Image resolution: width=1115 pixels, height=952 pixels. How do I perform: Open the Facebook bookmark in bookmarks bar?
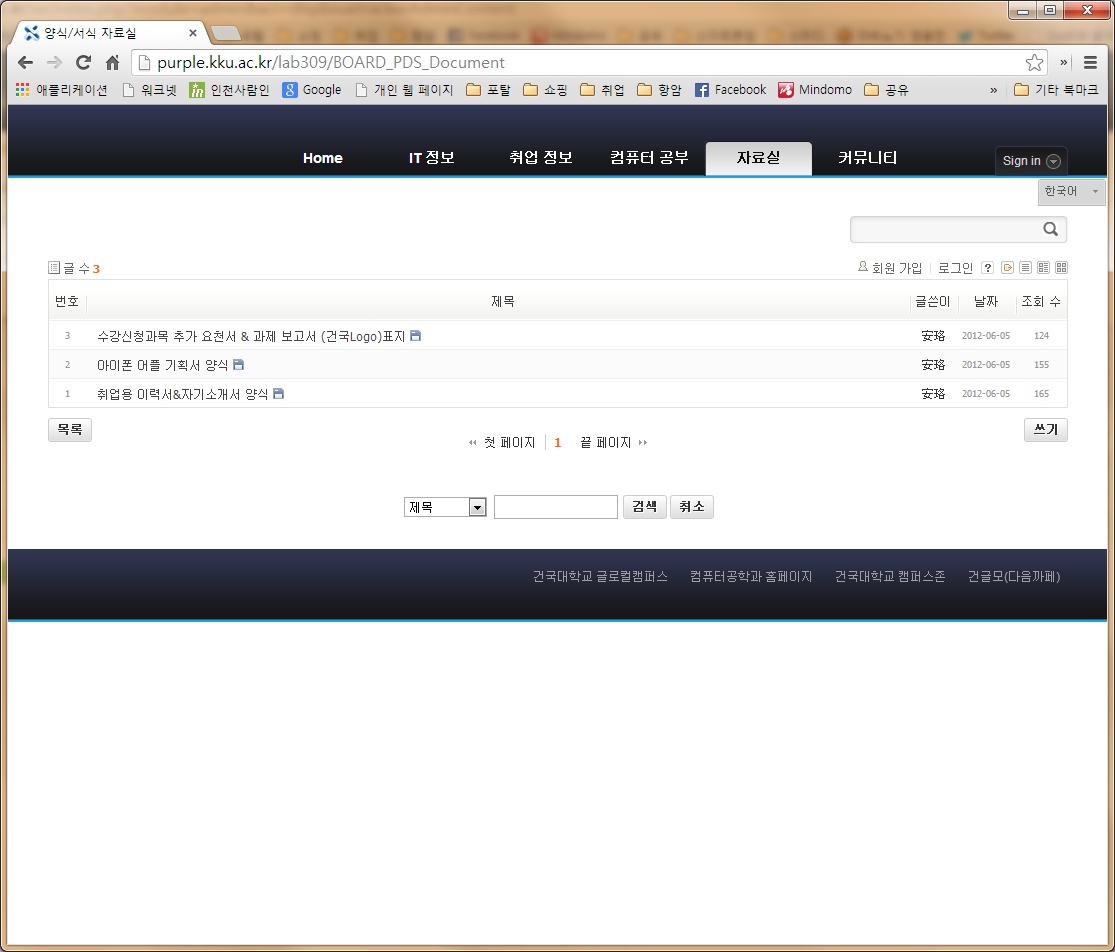730,90
